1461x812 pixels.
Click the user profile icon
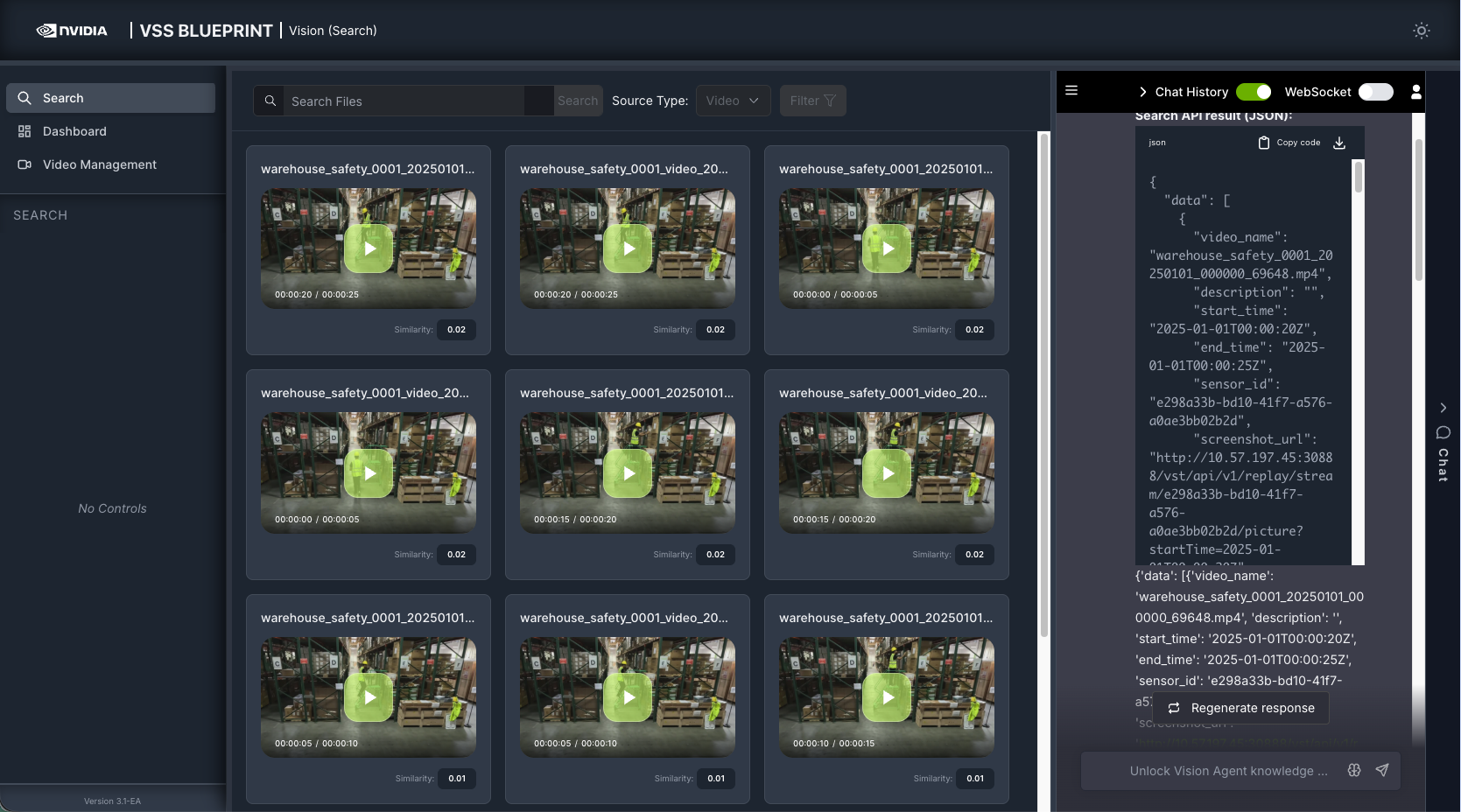coord(1415,92)
